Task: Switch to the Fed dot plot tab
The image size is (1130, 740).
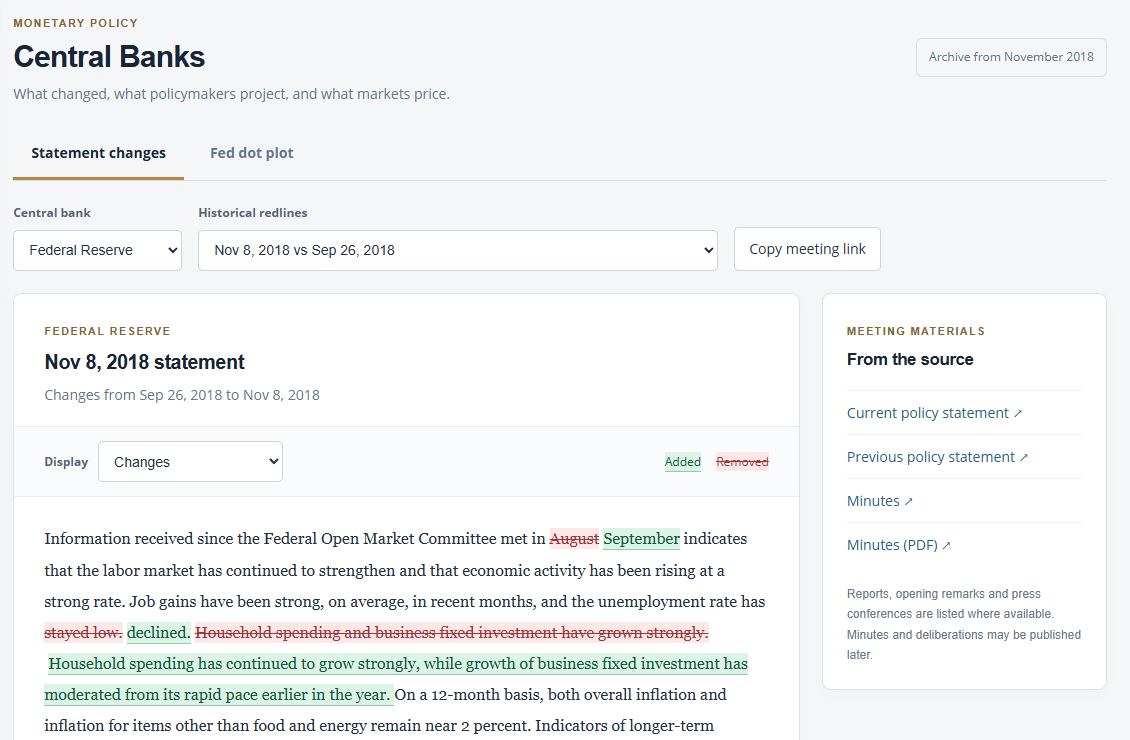Action: [x=252, y=153]
